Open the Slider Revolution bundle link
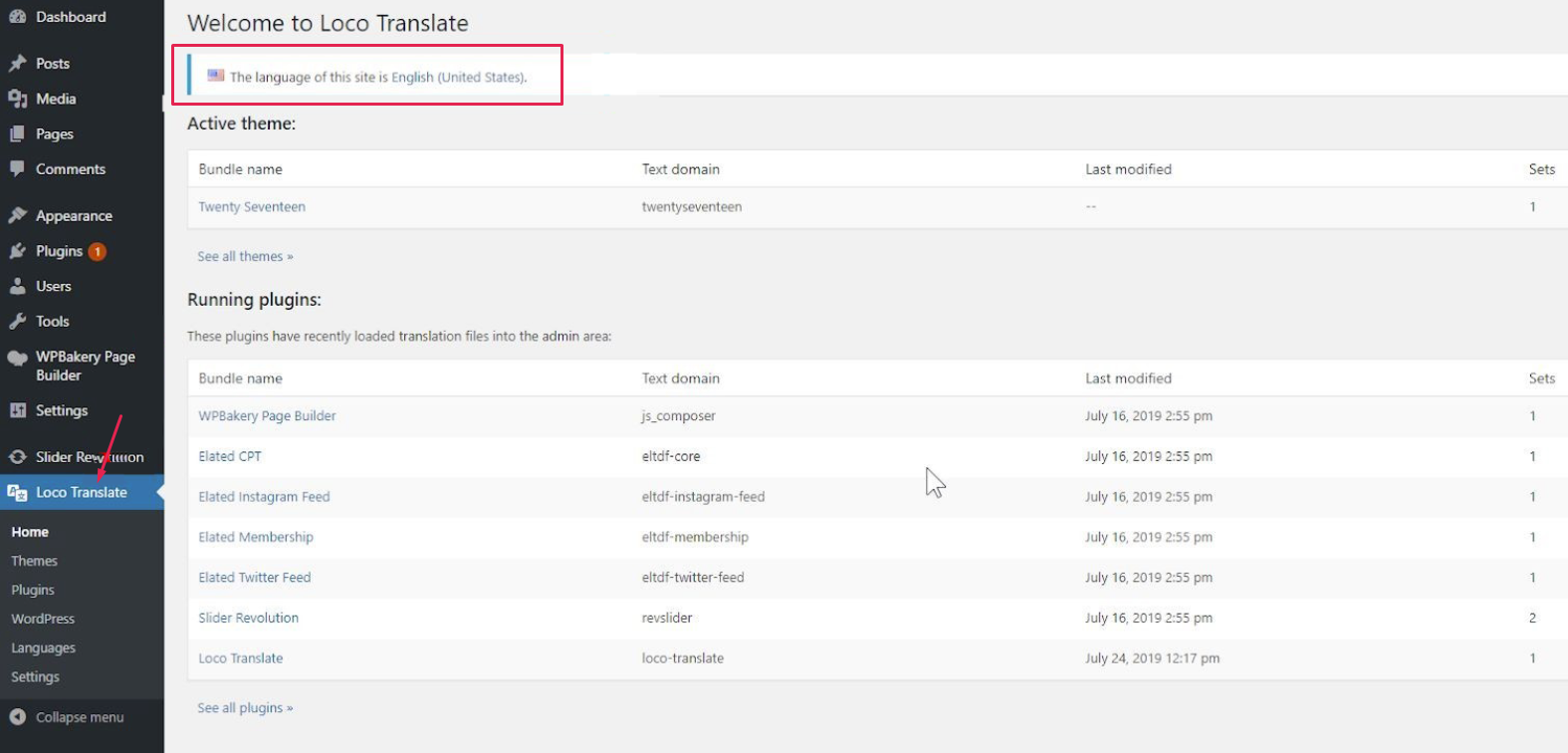The height and width of the screenshot is (753, 1568). (x=249, y=618)
